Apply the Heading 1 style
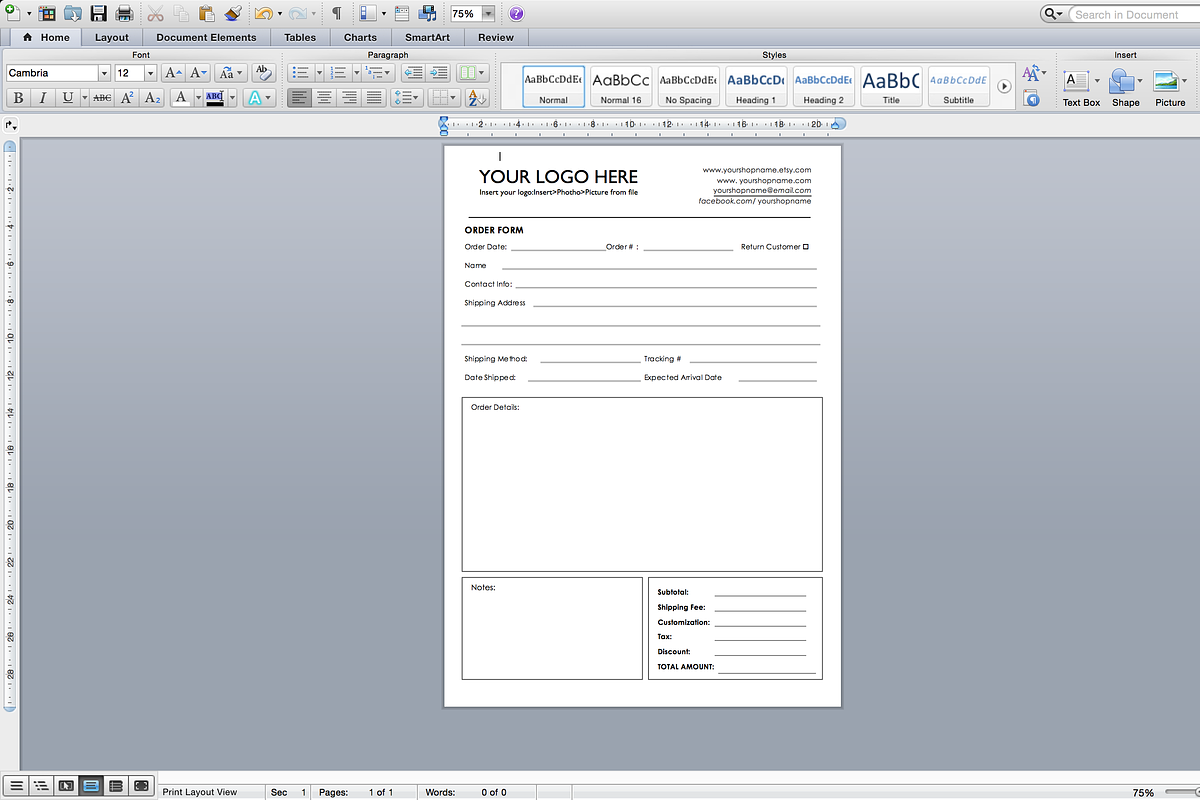 [756, 86]
